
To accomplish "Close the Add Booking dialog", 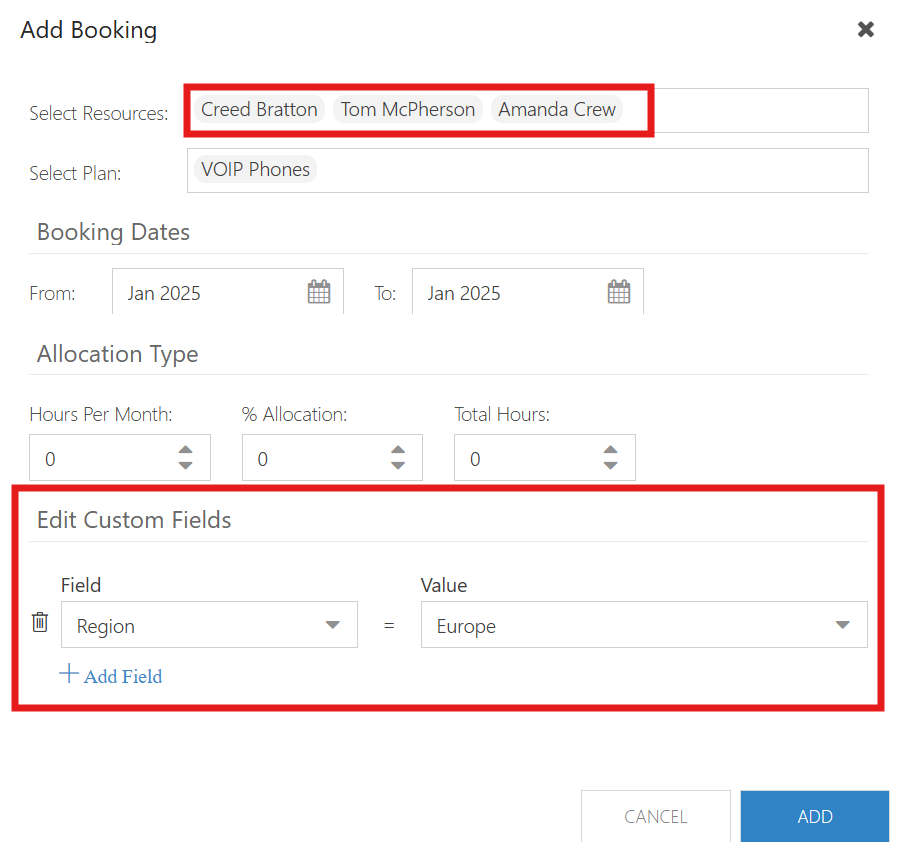I will point(866,29).
